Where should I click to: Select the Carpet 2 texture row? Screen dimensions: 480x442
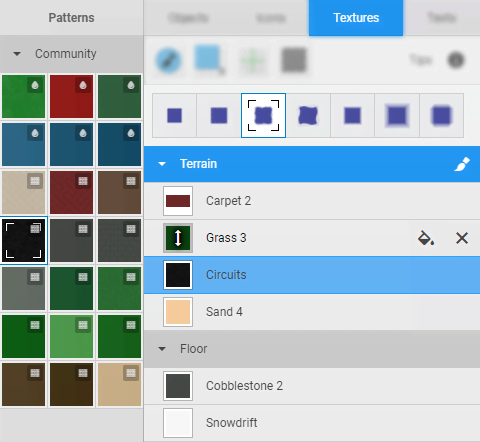(312, 201)
